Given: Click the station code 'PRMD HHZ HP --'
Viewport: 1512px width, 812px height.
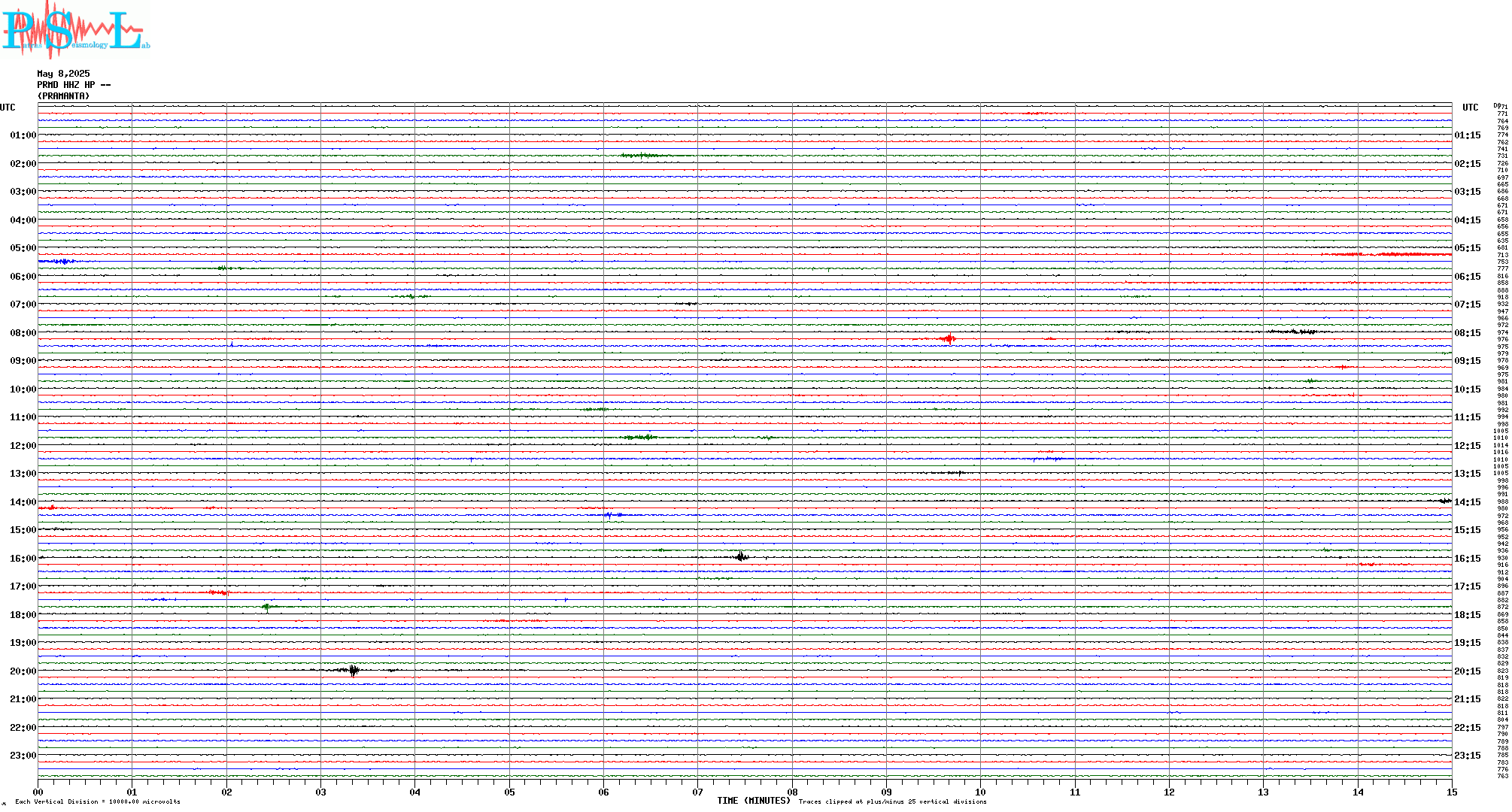Looking at the screenshot, I should point(74,85).
